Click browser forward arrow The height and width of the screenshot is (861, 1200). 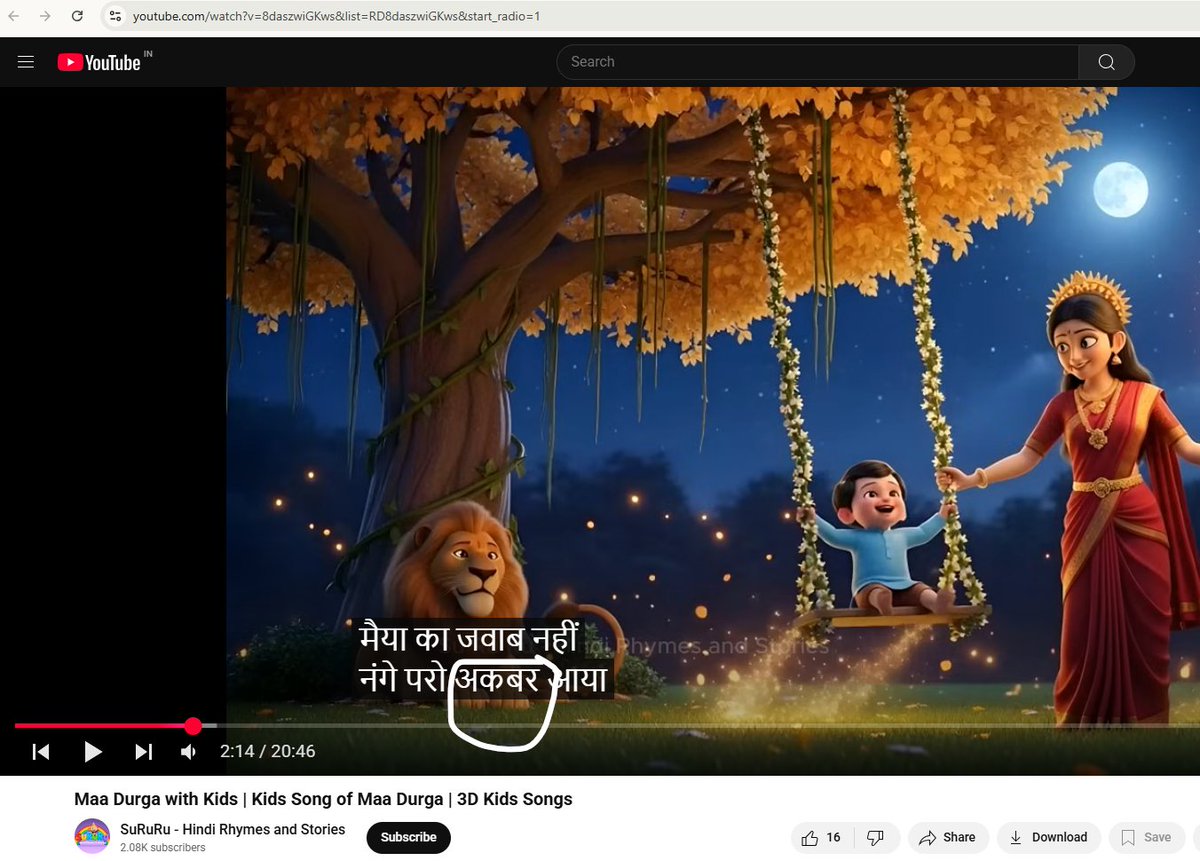click(45, 16)
